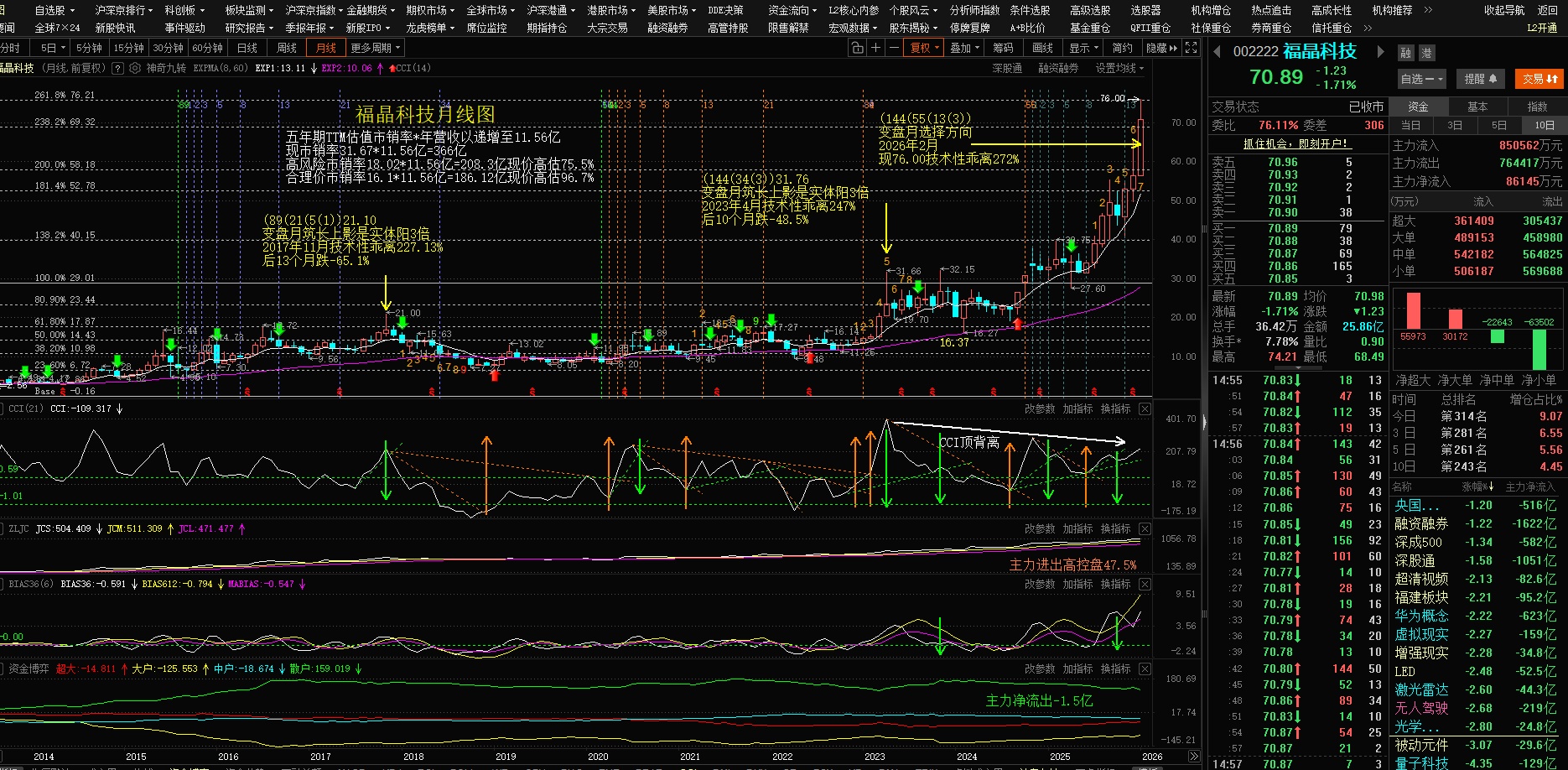1568x770 pixels.
Task: Zoom out chart with minus icon
Action: coord(894,48)
